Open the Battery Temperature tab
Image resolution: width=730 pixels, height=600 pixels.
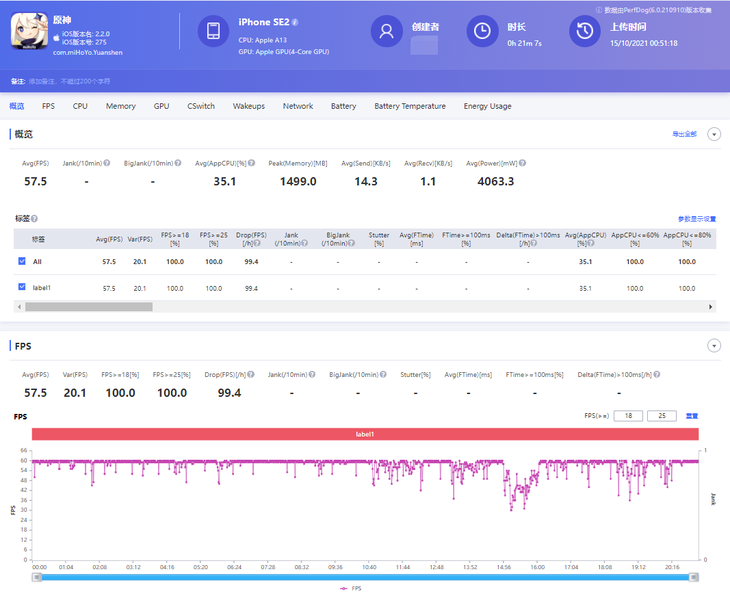409,106
